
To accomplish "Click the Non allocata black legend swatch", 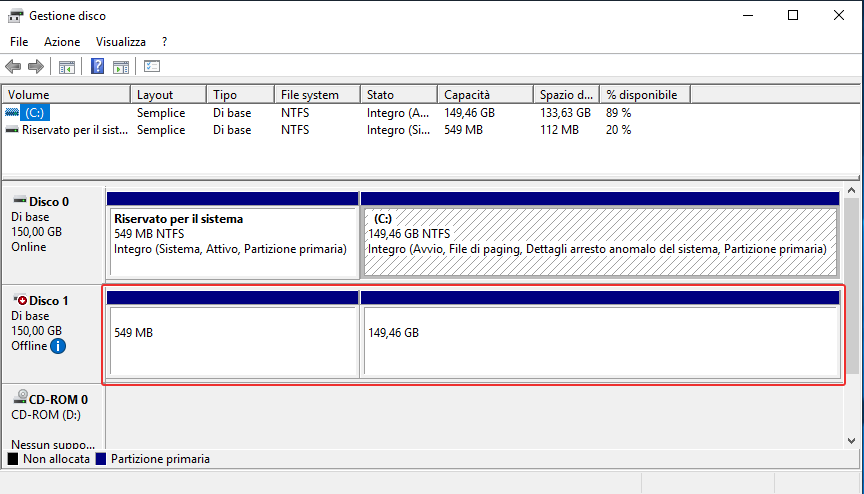I will [x=13, y=459].
